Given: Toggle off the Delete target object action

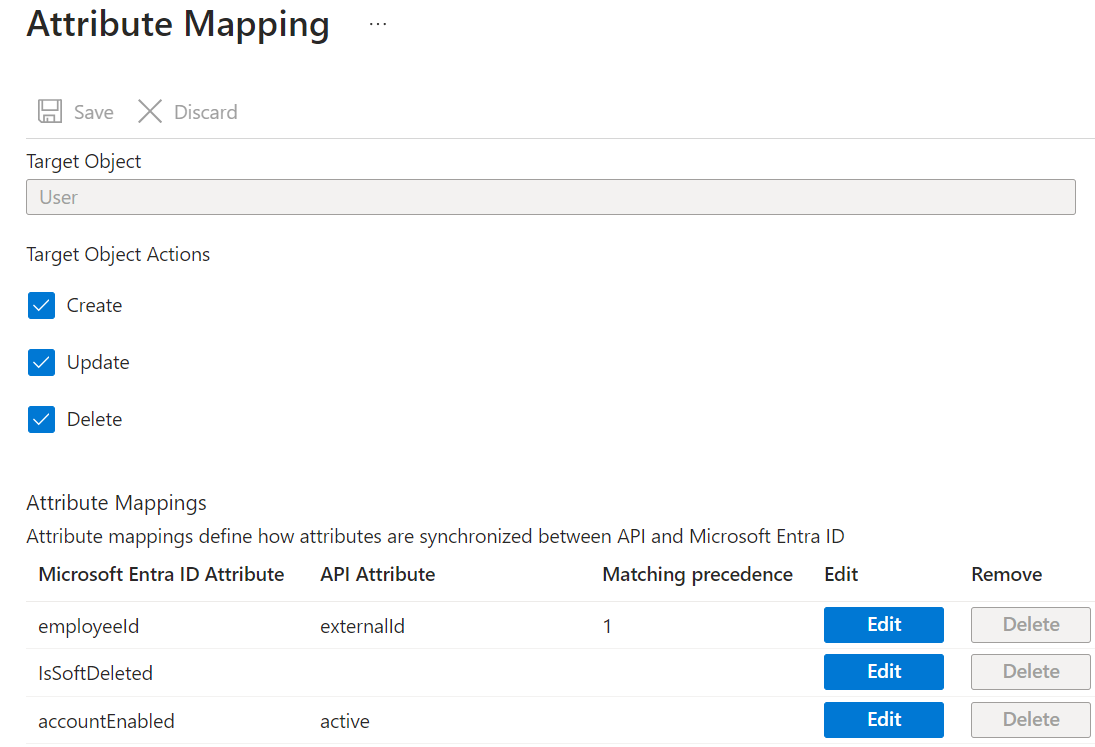Looking at the screenshot, I should pos(40,419).
